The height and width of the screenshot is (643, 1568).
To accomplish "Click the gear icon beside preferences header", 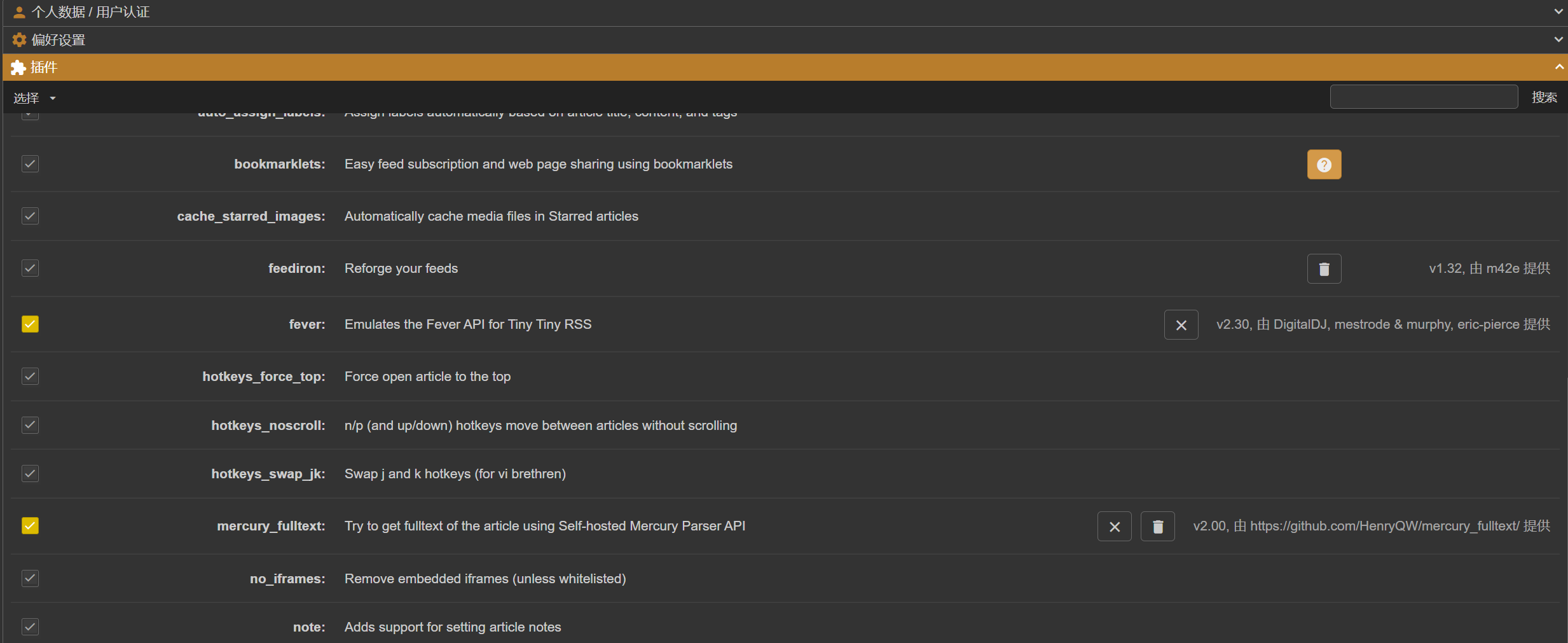I will point(20,40).
